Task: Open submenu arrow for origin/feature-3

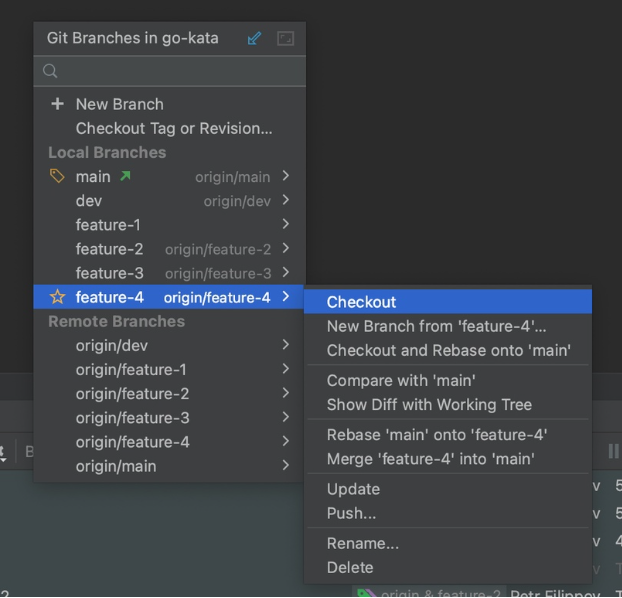Action: pyautogui.click(x=286, y=418)
